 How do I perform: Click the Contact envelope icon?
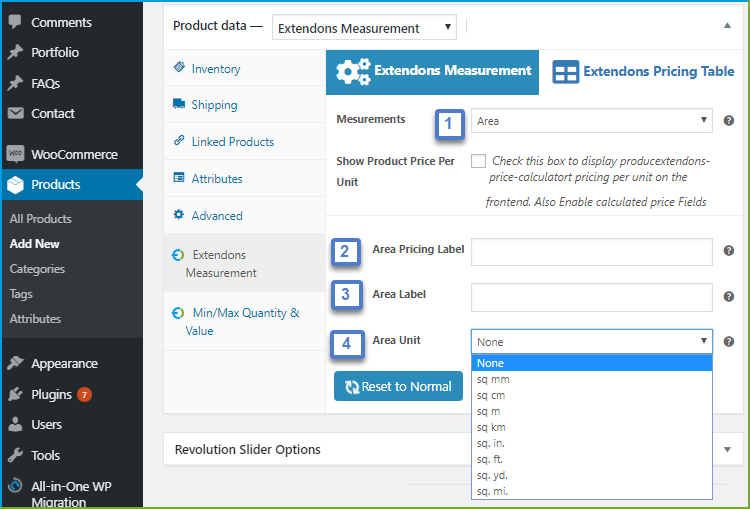[x=15, y=113]
